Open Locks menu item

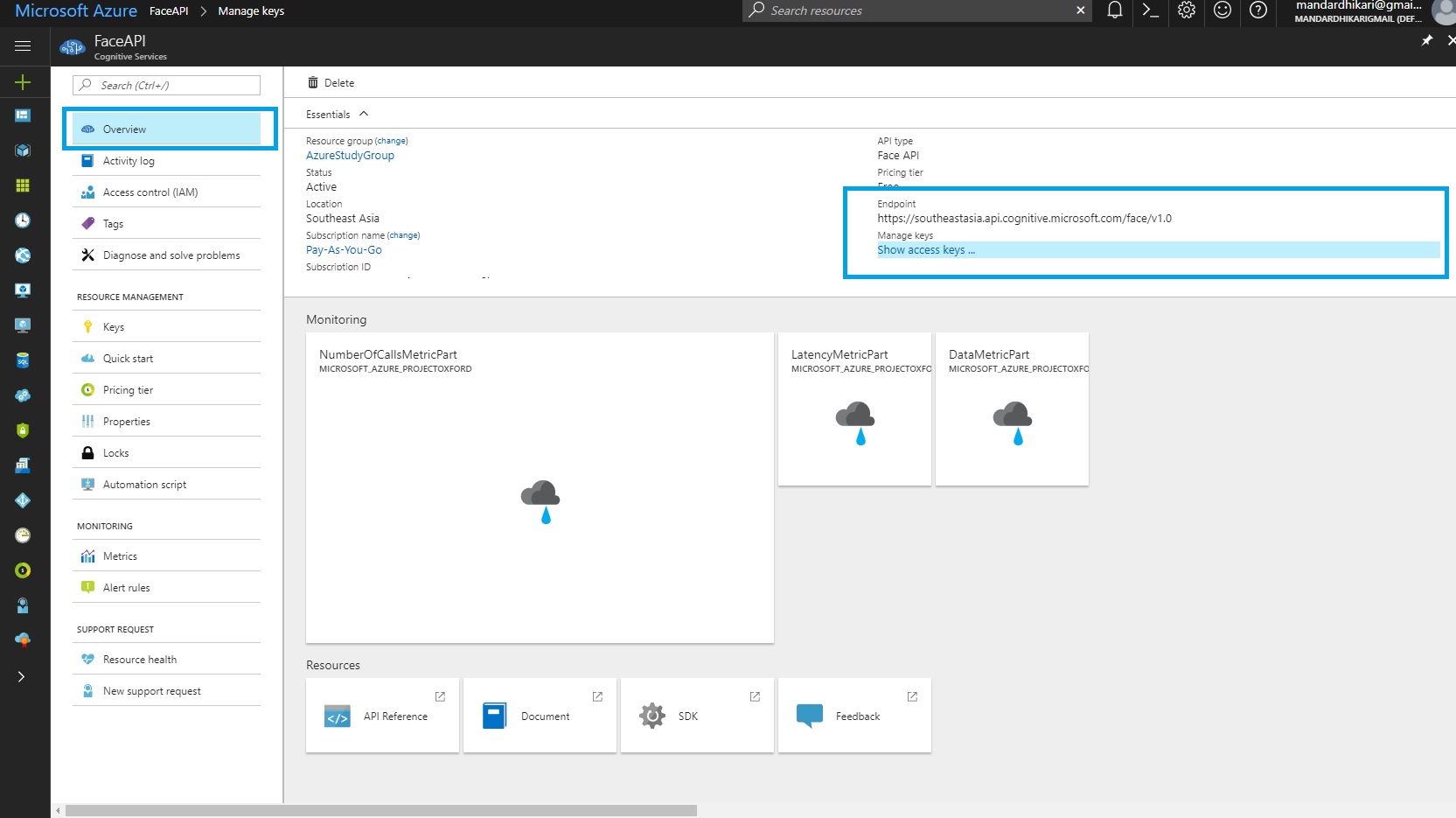coord(166,453)
